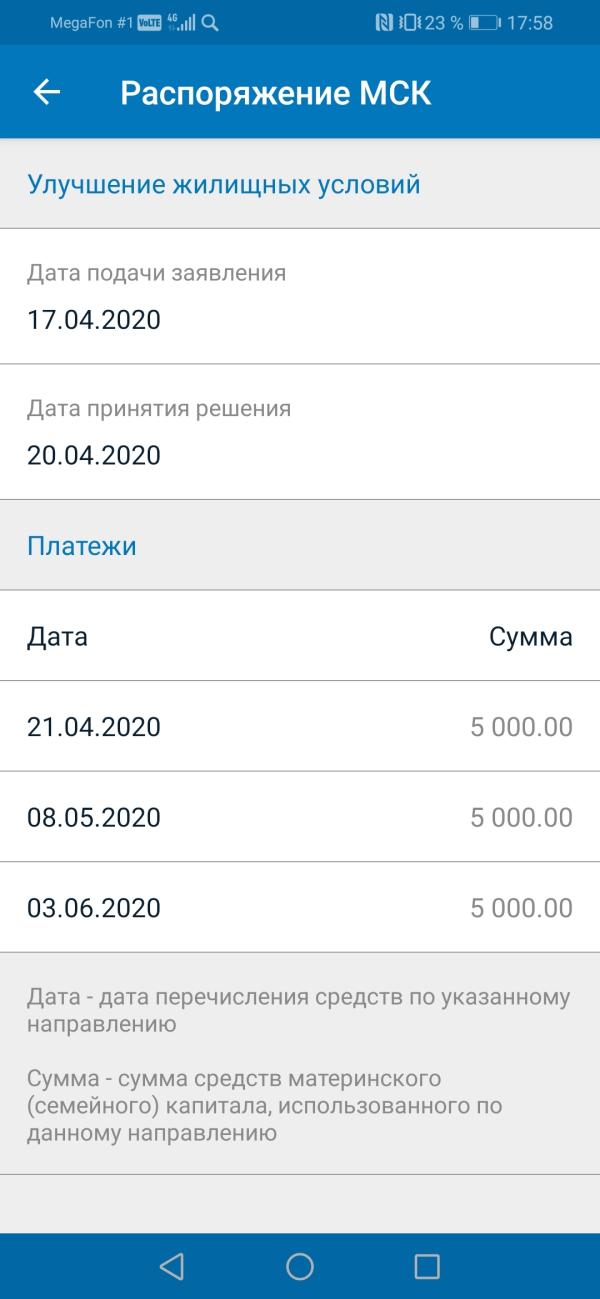This screenshot has height=1299, width=600.
Task: Tap the Распоряжение МСК title
Action: (276, 93)
